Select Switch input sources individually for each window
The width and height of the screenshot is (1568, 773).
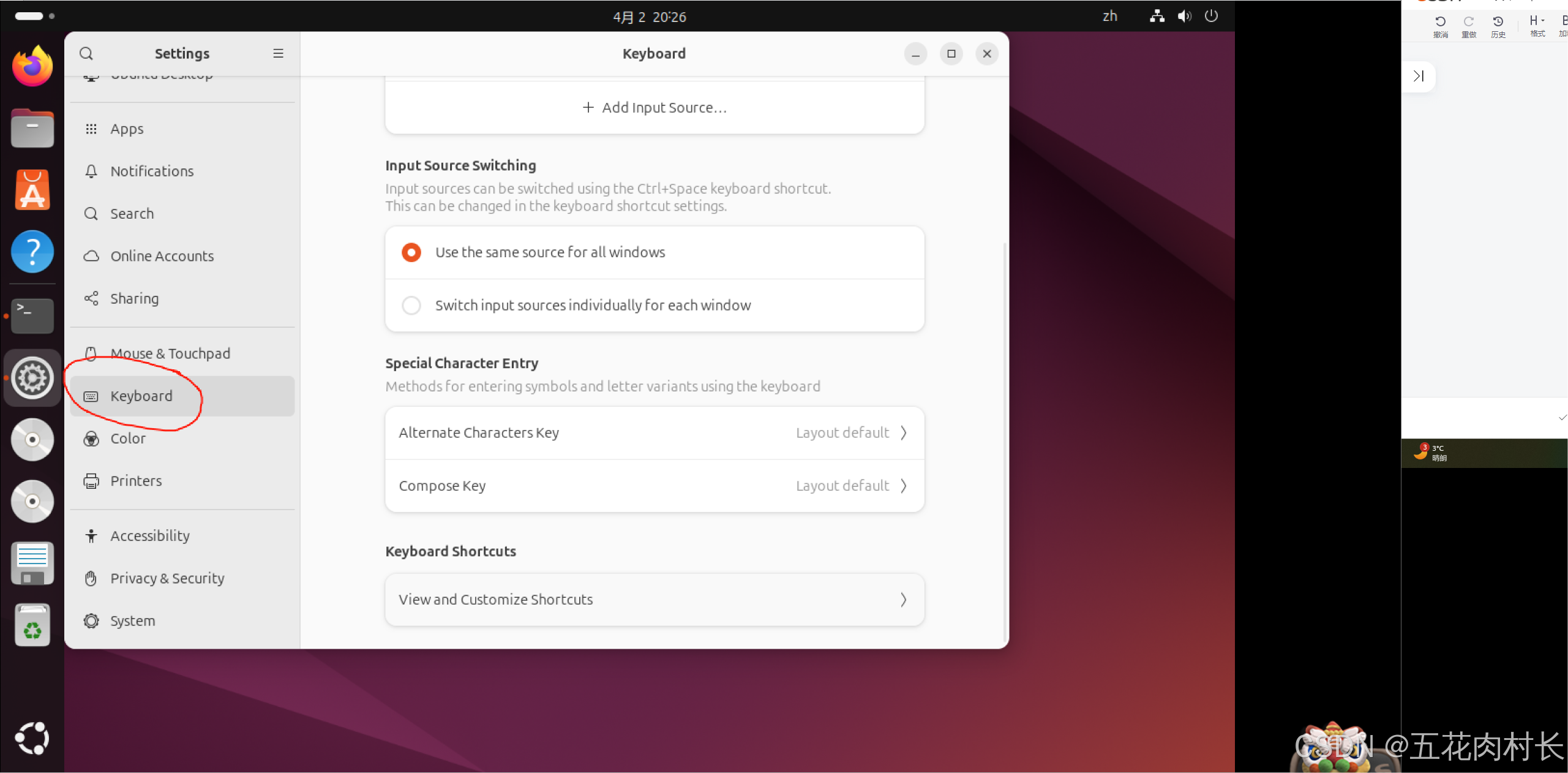coord(411,305)
